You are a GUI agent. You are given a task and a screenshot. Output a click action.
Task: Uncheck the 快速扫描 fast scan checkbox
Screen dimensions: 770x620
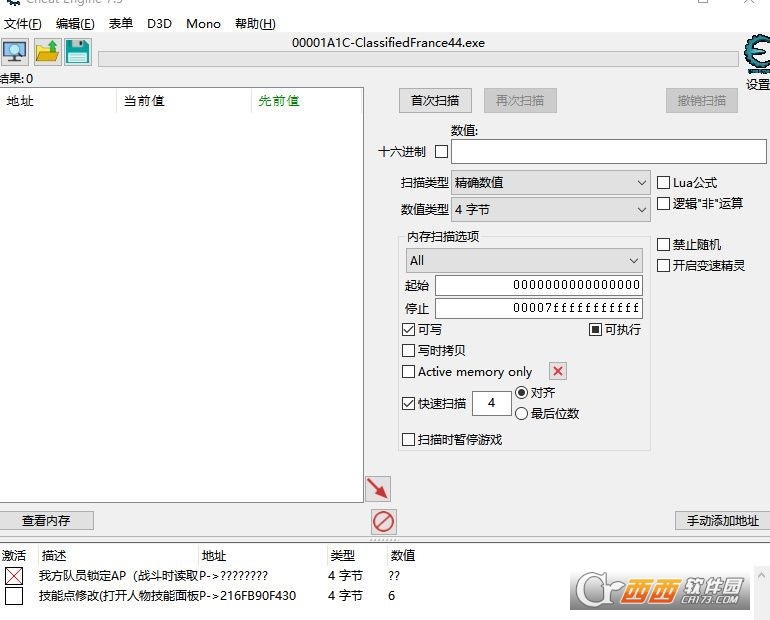pos(408,404)
